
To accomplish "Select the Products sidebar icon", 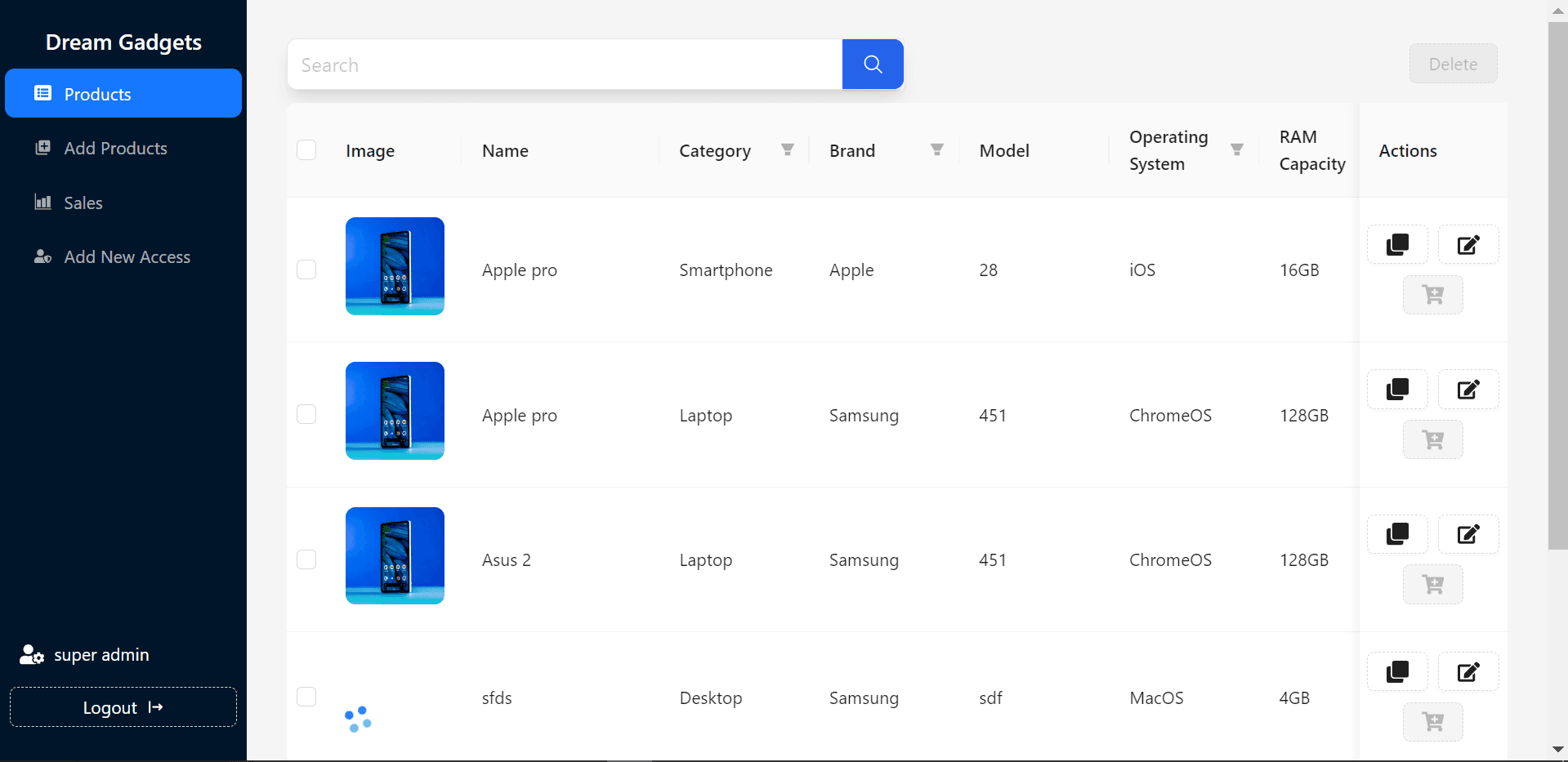I will tap(42, 93).
